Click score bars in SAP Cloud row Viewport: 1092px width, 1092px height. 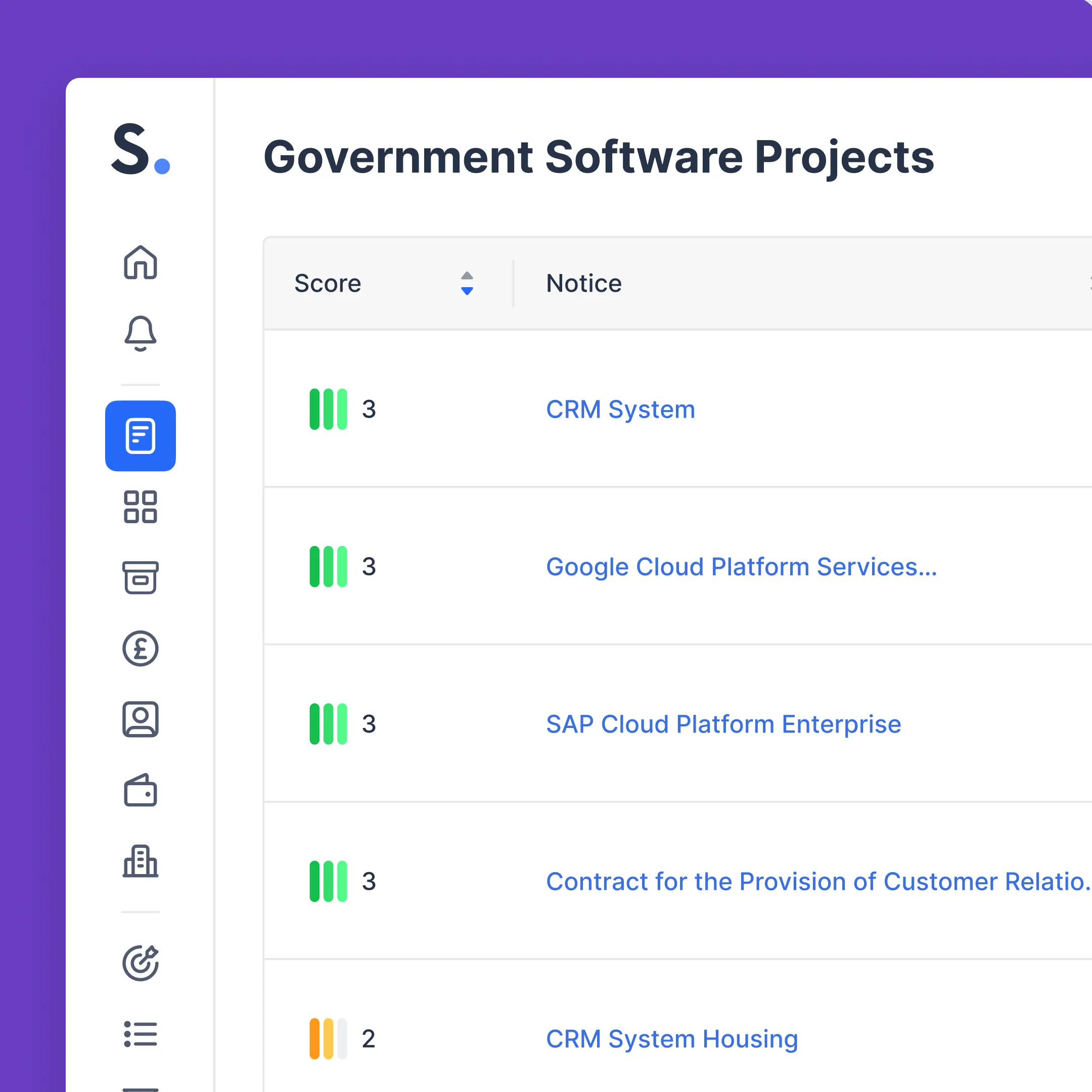click(x=328, y=724)
